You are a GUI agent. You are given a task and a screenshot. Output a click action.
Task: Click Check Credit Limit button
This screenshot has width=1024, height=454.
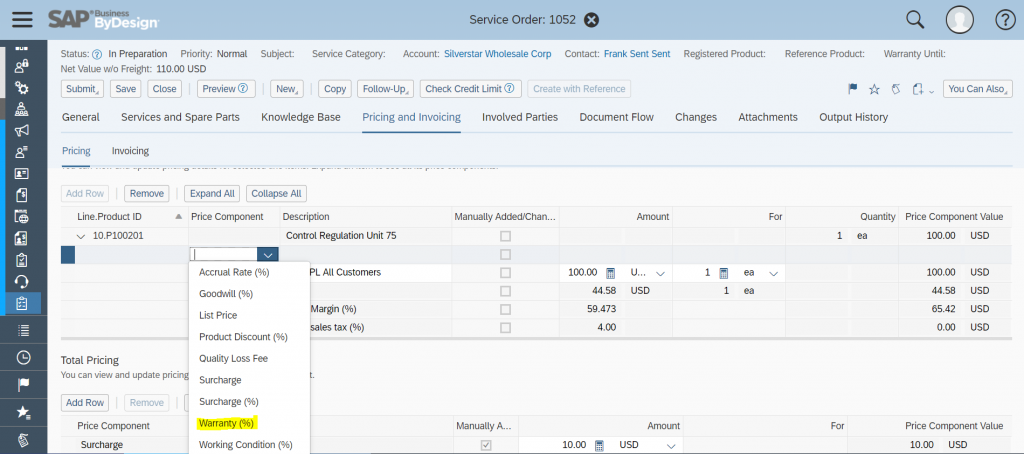click(x=470, y=89)
